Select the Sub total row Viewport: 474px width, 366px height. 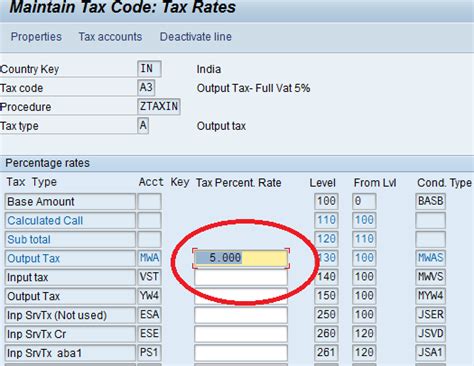70,239
